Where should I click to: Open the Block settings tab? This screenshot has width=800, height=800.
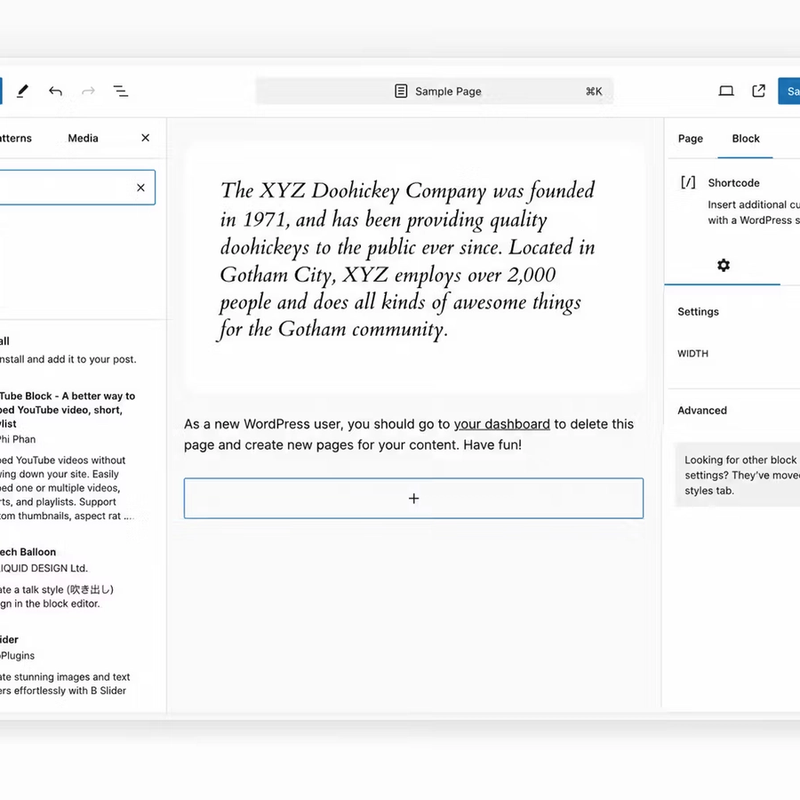[745, 139]
